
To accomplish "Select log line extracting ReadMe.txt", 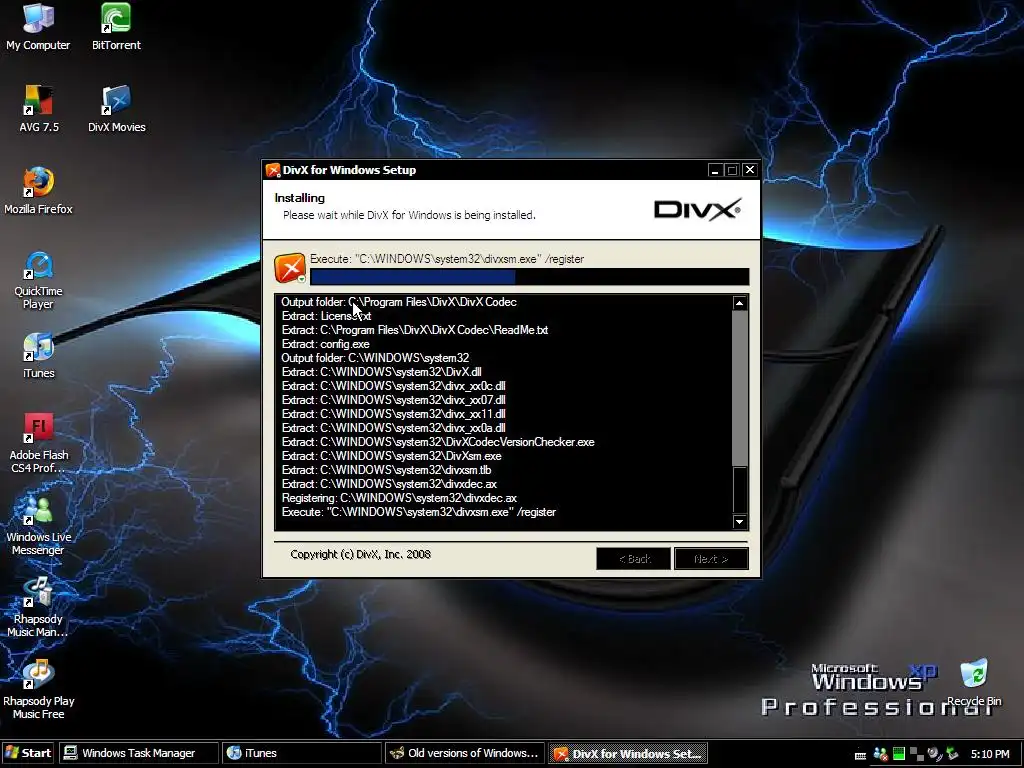I will [x=415, y=330].
